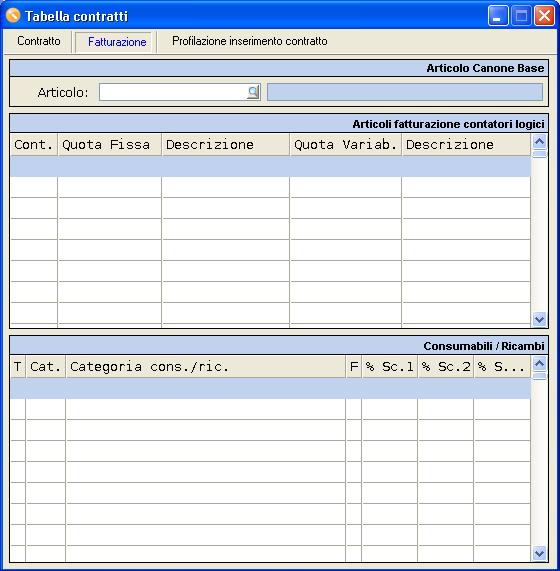
Task: Select the Fatturazione tab
Action: (x=117, y=42)
